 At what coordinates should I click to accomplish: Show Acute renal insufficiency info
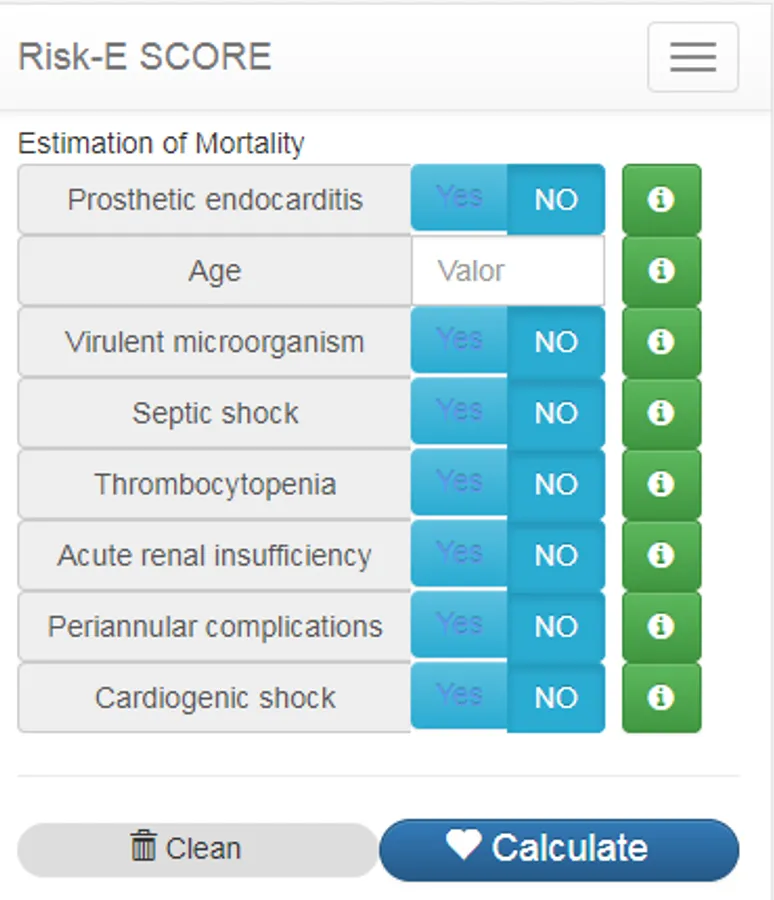tap(661, 555)
